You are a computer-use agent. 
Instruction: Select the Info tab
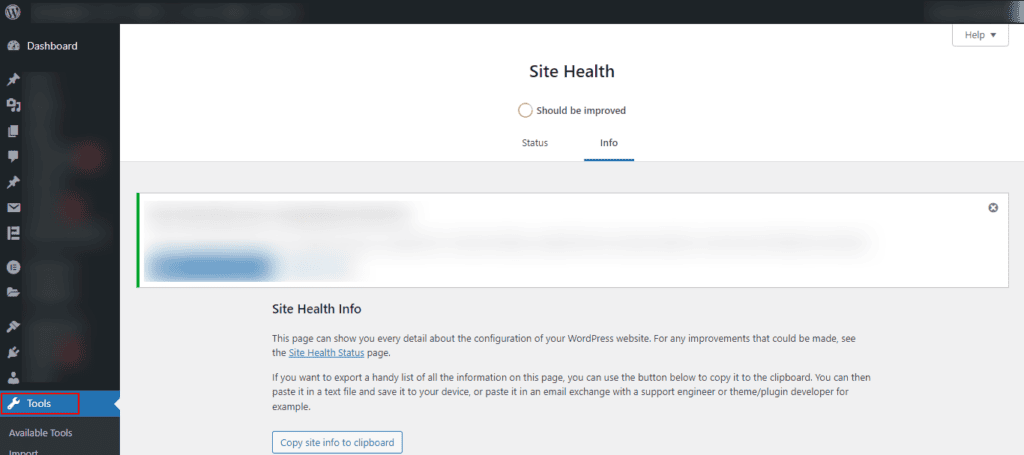click(609, 143)
